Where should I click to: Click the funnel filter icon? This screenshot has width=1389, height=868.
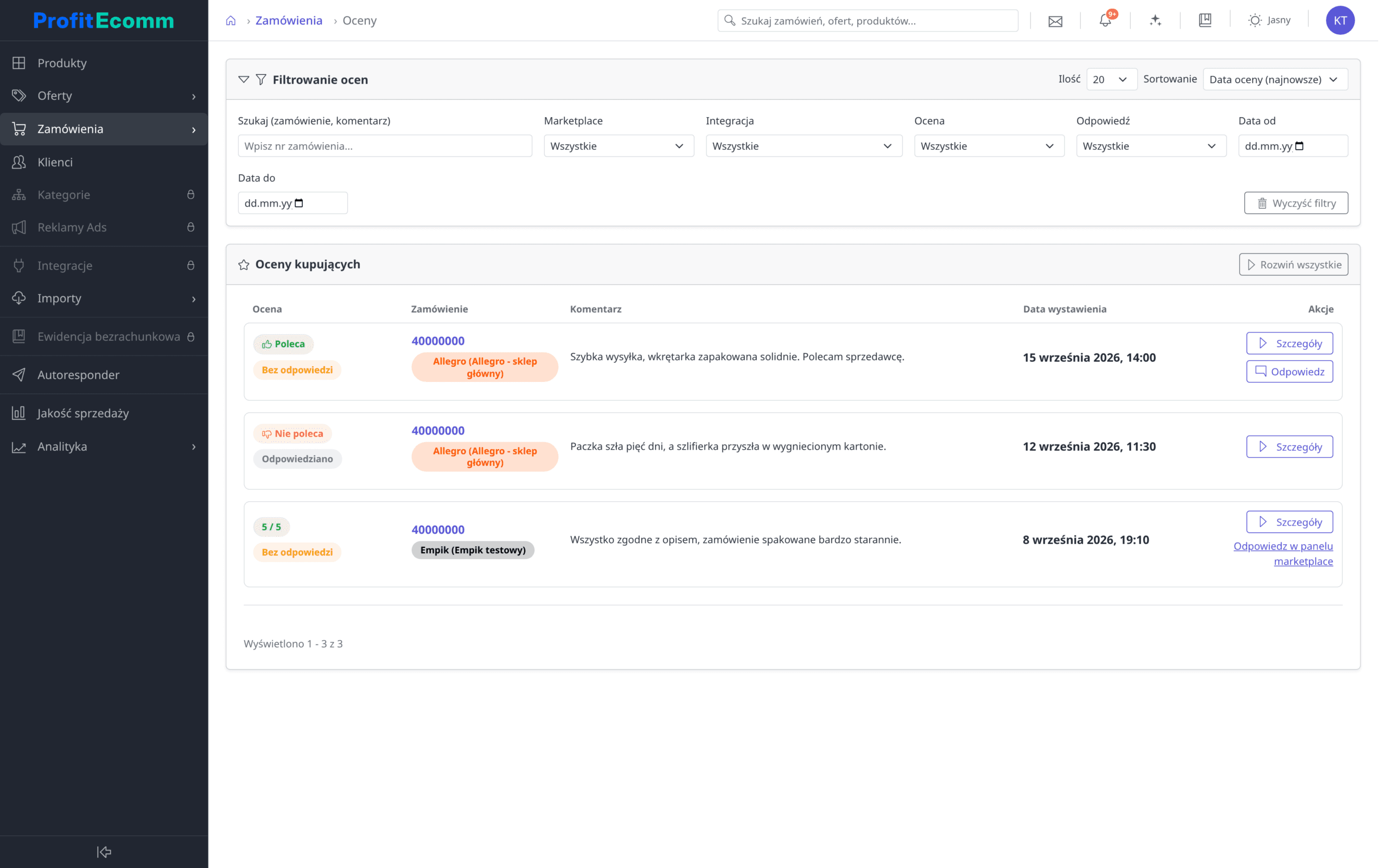[x=261, y=79]
